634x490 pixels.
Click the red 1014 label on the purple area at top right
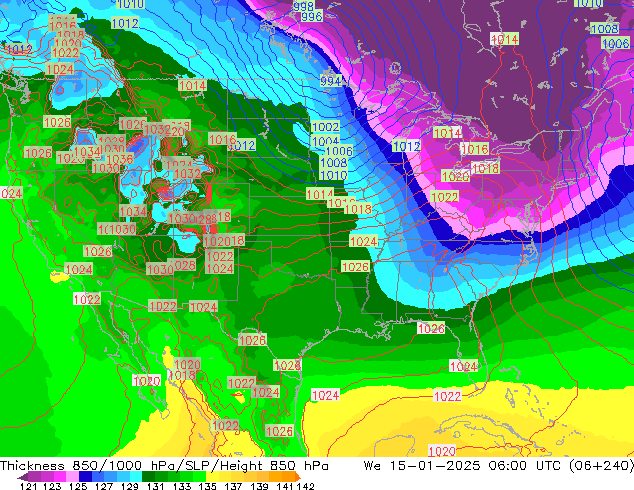point(504,39)
